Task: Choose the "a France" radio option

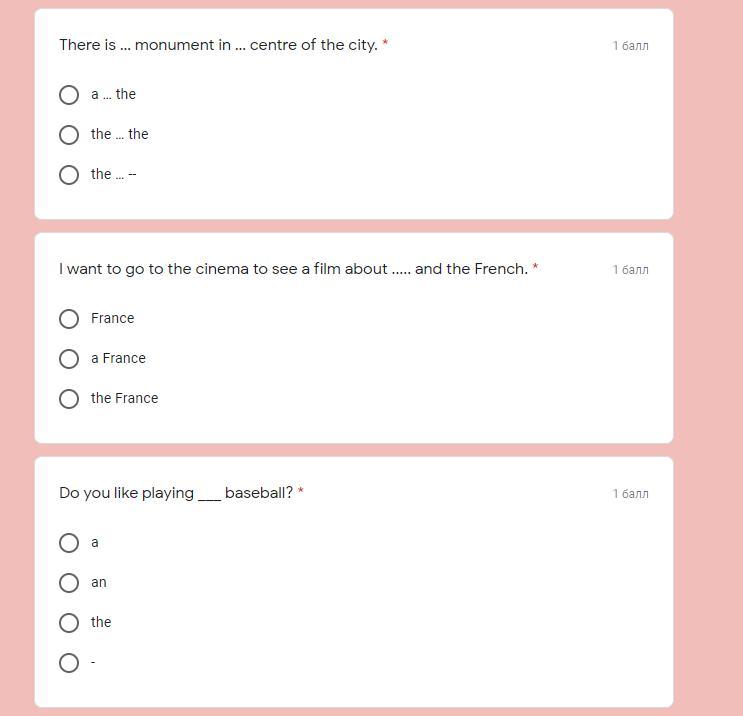Action: [69, 359]
